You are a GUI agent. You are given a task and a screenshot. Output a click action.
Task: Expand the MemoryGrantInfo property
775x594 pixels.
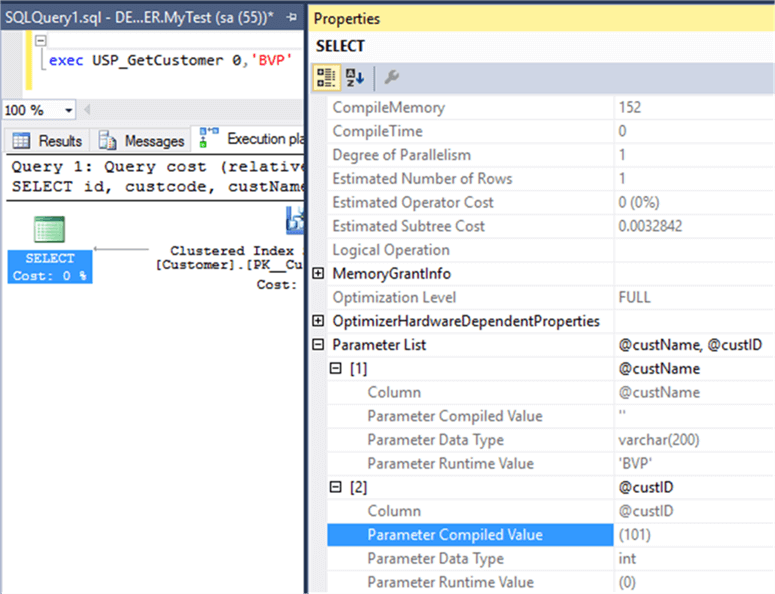(x=319, y=273)
